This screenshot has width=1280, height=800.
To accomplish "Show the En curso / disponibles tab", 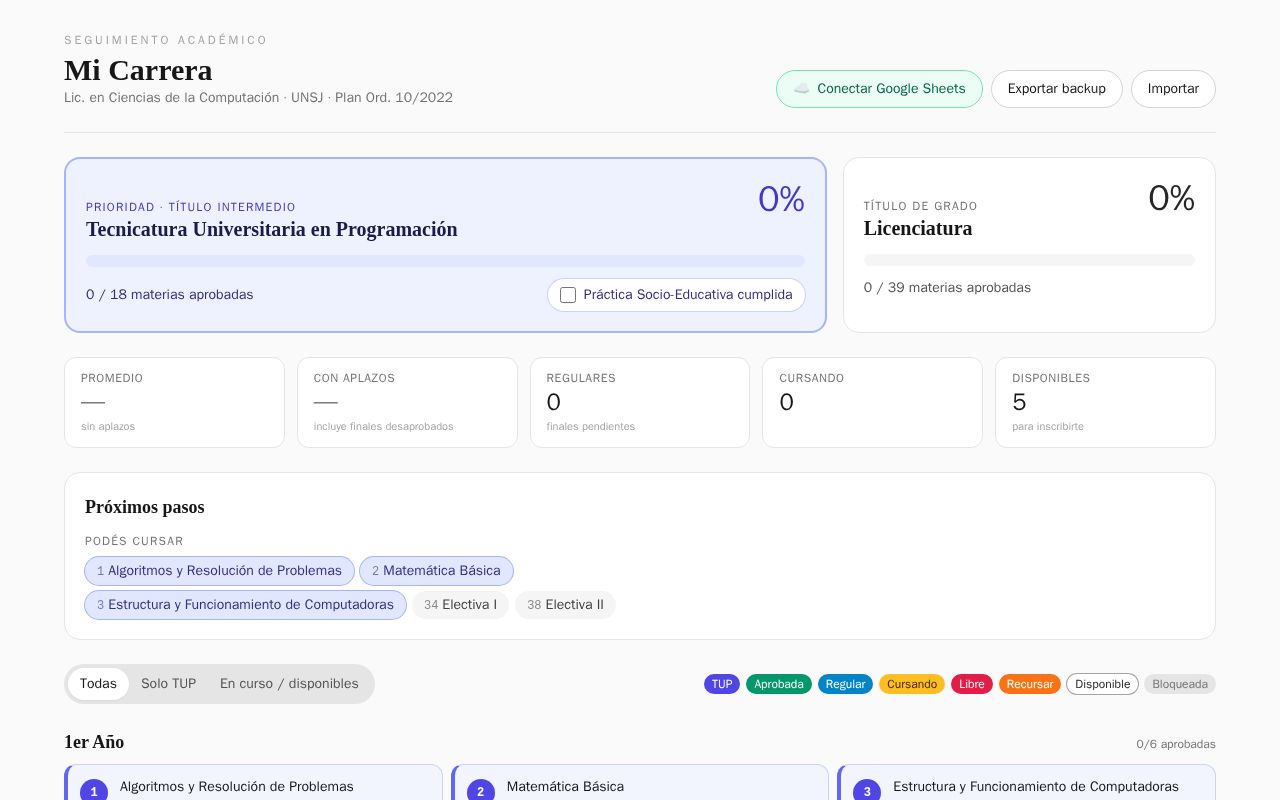I will coord(289,684).
